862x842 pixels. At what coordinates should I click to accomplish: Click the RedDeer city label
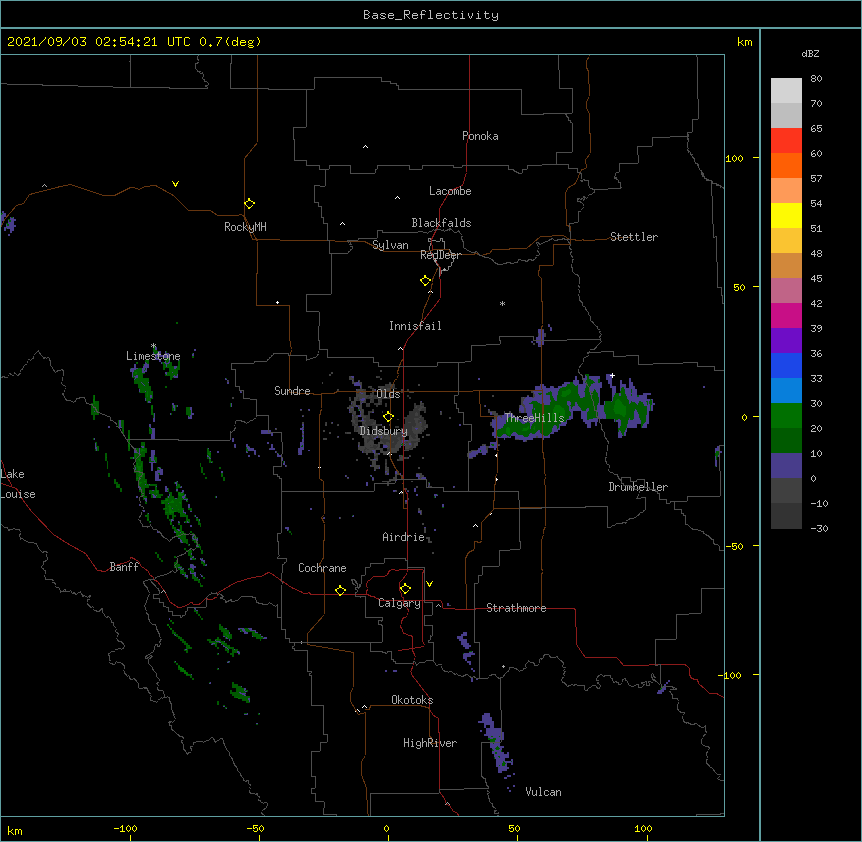440,255
